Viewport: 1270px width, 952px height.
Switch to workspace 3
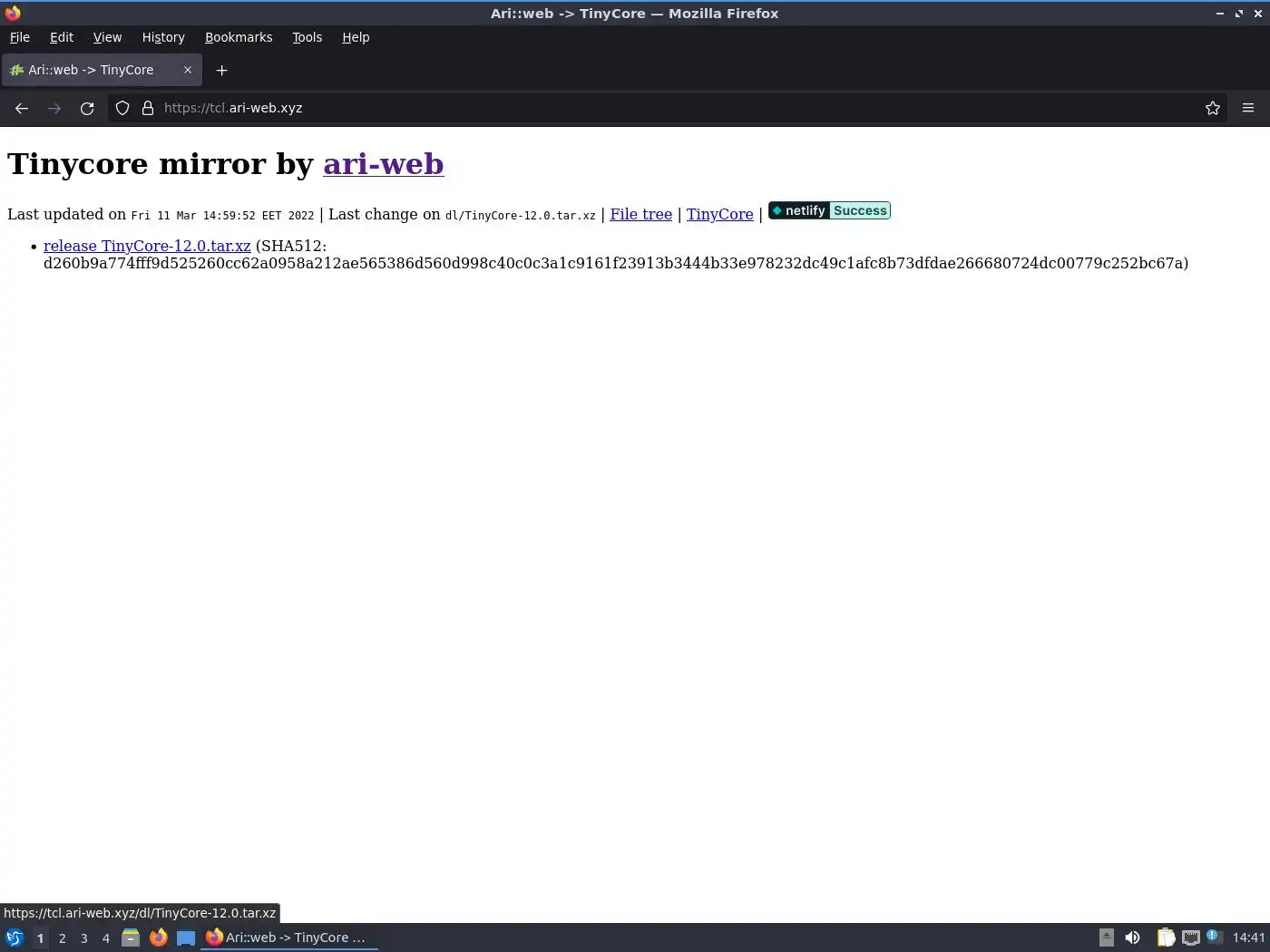[x=83, y=938]
